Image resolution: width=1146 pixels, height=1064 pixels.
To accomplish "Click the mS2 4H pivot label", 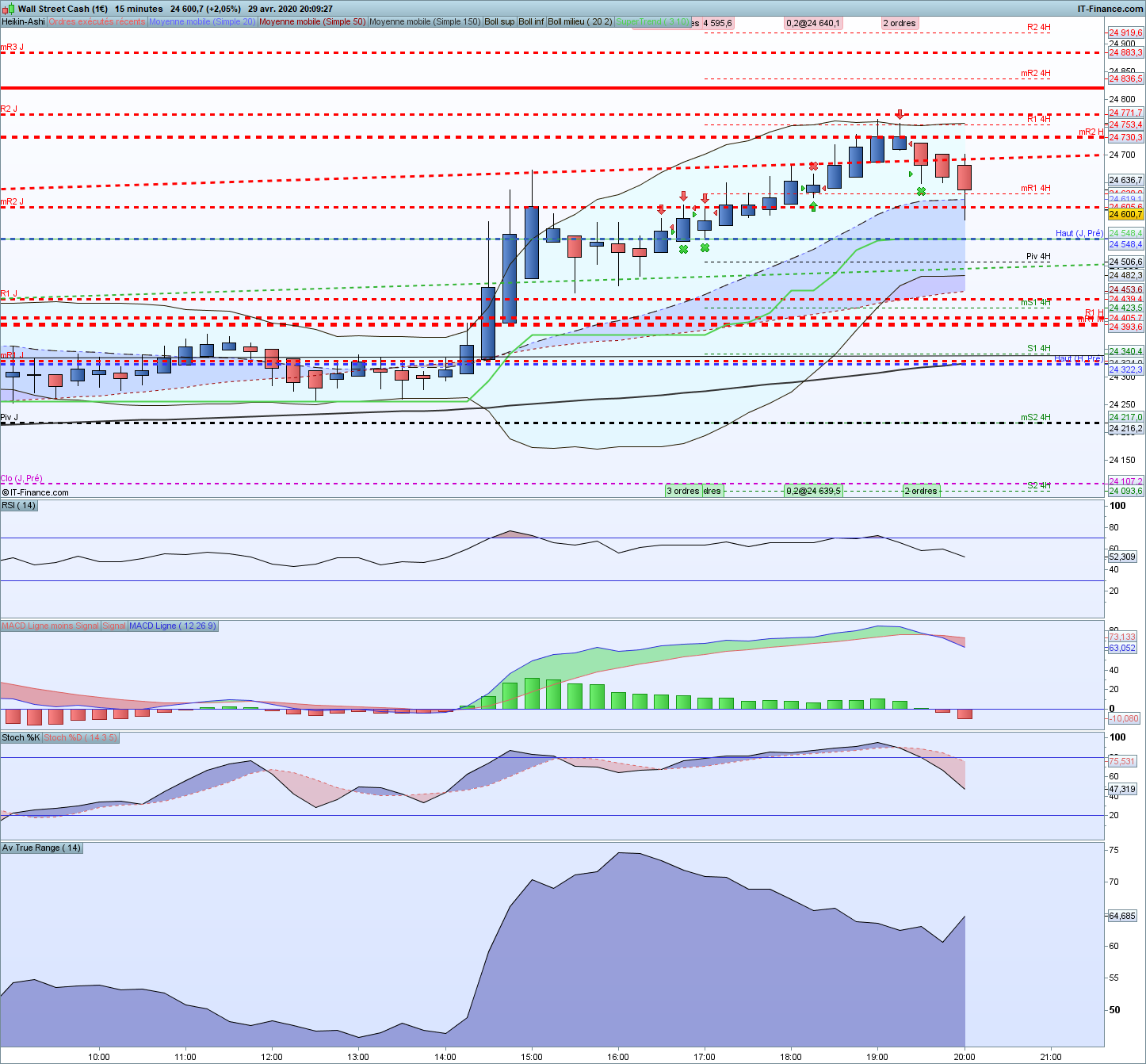I will pyautogui.click(x=1035, y=418).
